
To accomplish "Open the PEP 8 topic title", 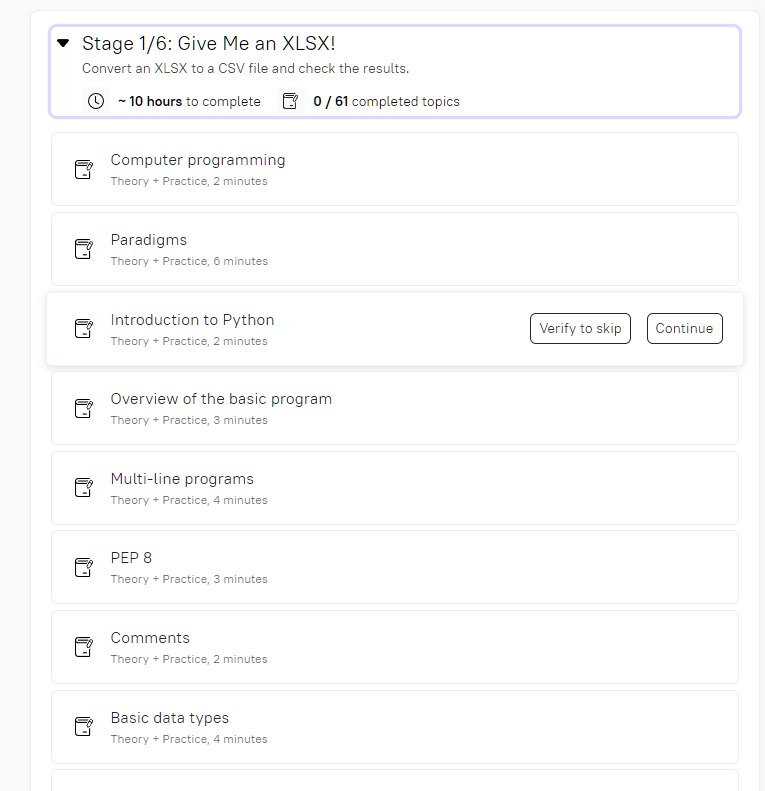I will pyautogui.click(x=131, y=558).
